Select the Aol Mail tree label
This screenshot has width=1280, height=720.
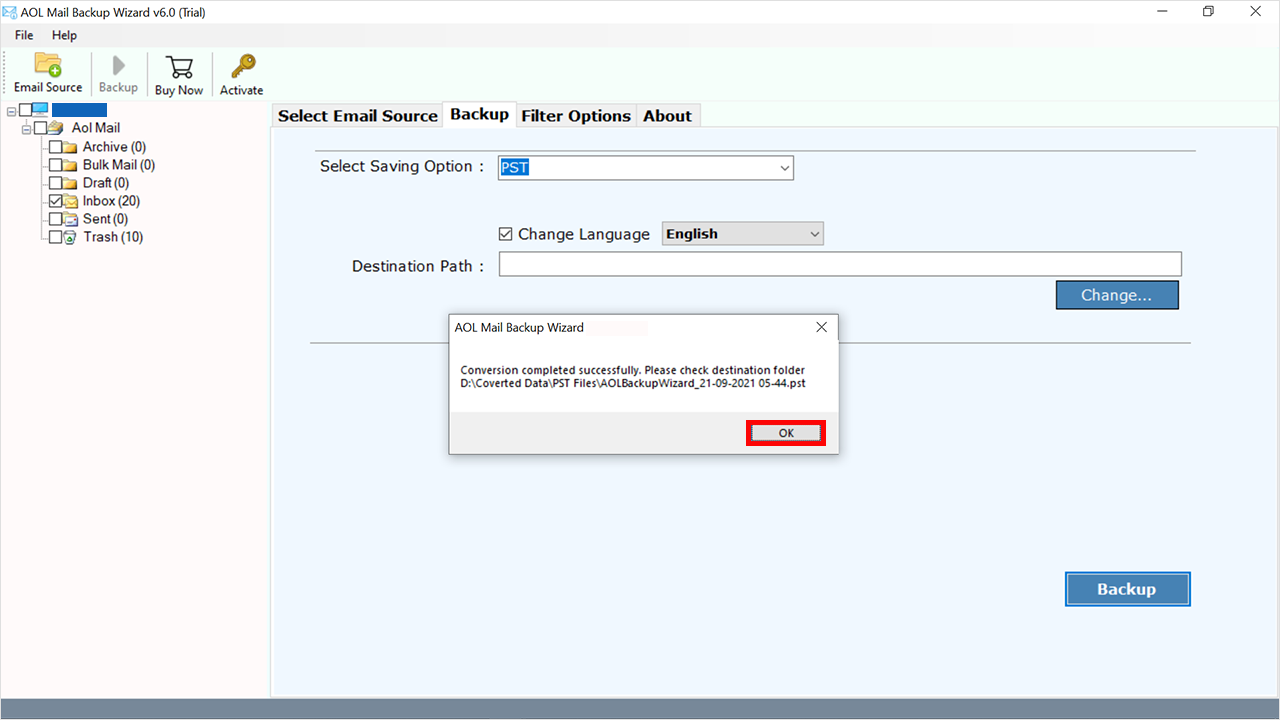click(x=96, y=128)
